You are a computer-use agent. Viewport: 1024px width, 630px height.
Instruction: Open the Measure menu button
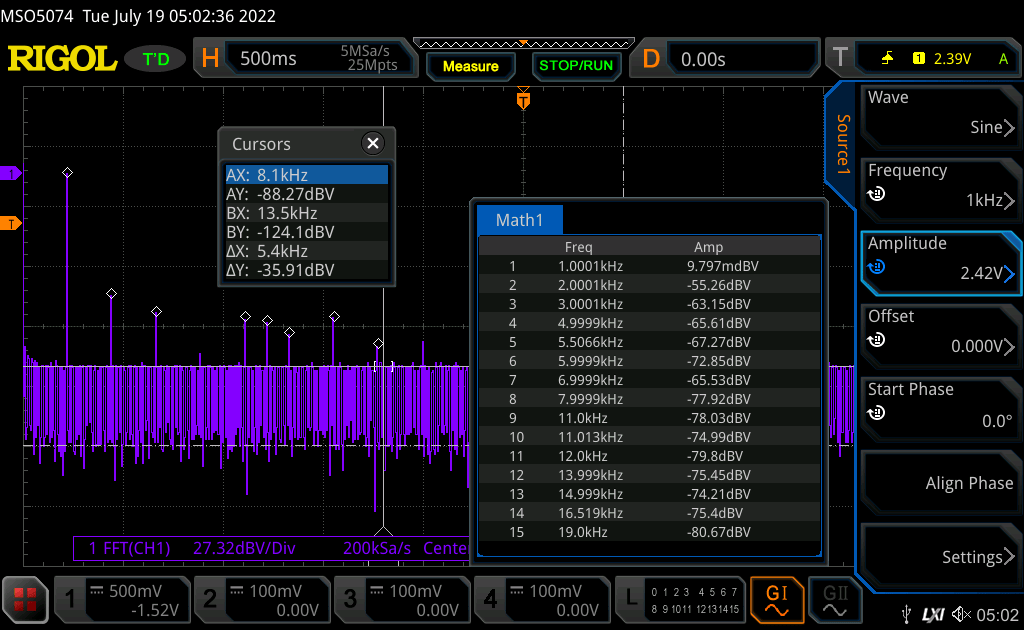coord(470,66)
